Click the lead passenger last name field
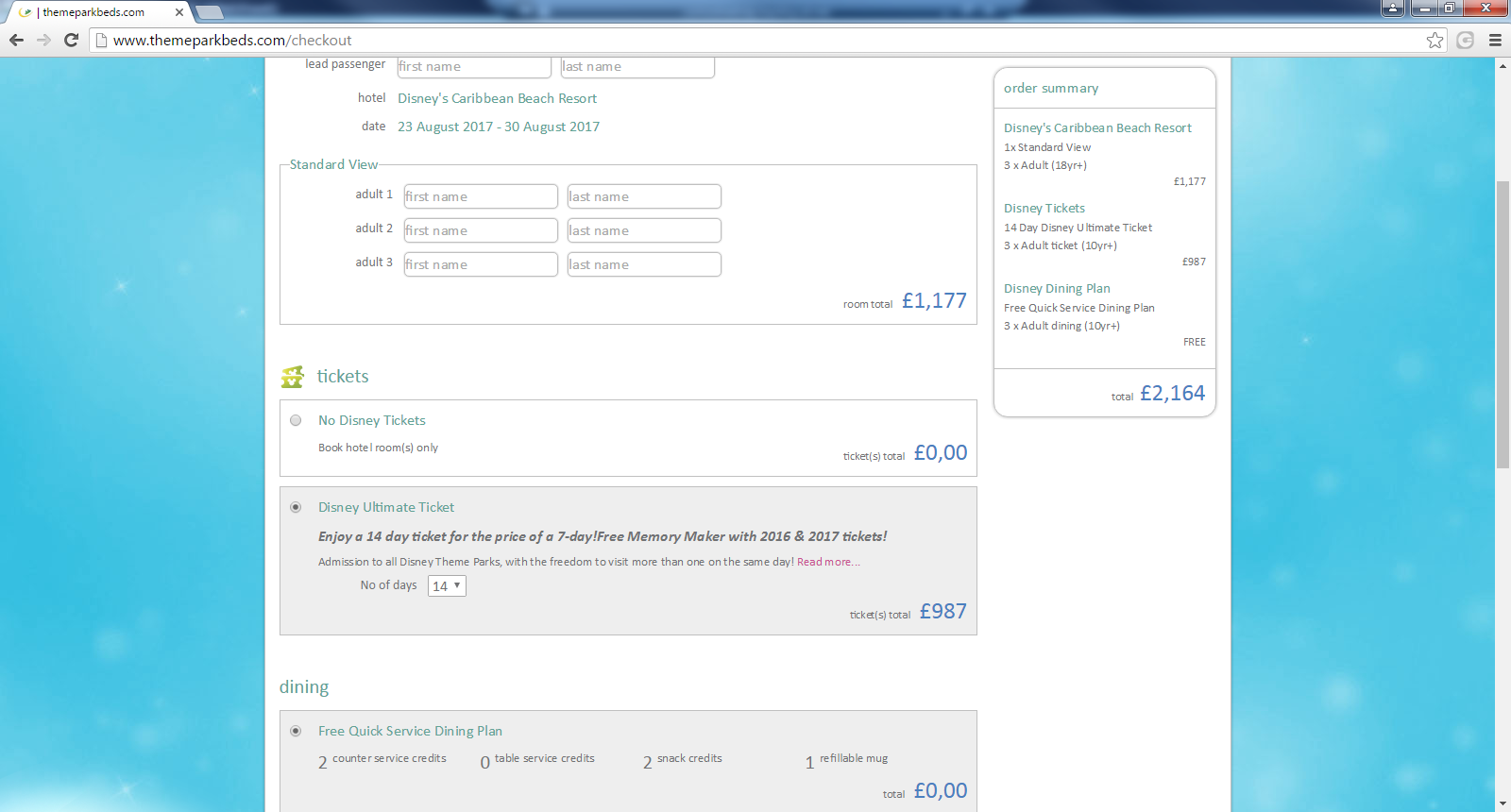This screenshot has width=1511, height=812. coord(637,66)
